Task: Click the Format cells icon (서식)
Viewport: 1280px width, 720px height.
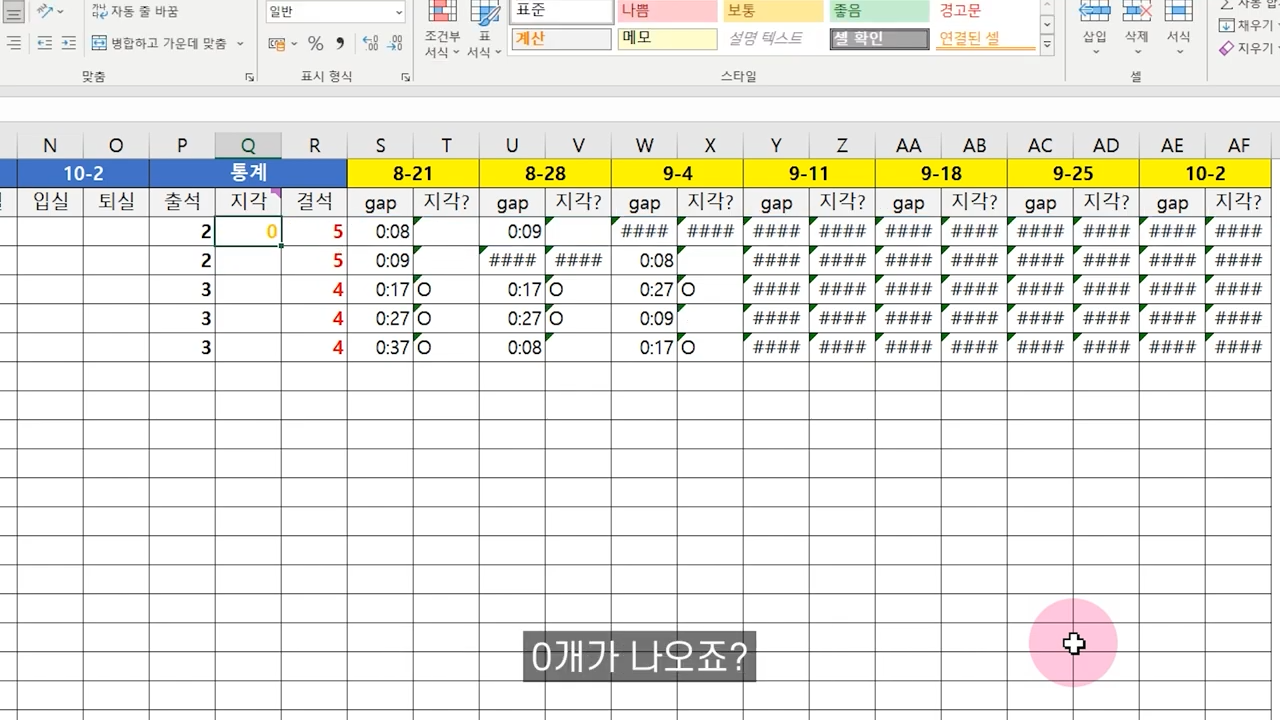Action: (x=1179, y=11)
